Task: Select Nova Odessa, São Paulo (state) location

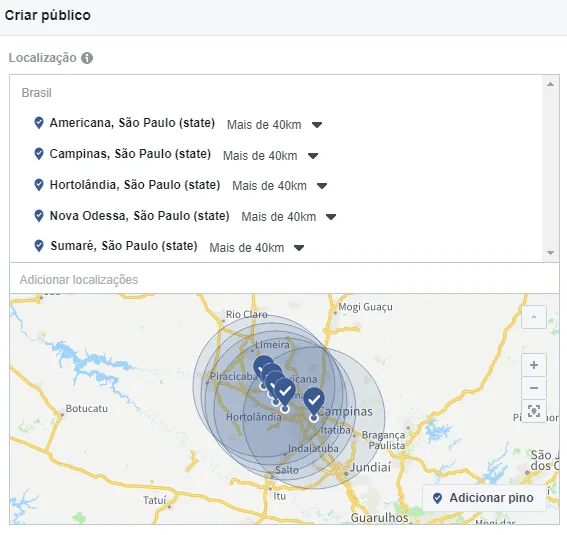Action: click(x=140, y=216)
